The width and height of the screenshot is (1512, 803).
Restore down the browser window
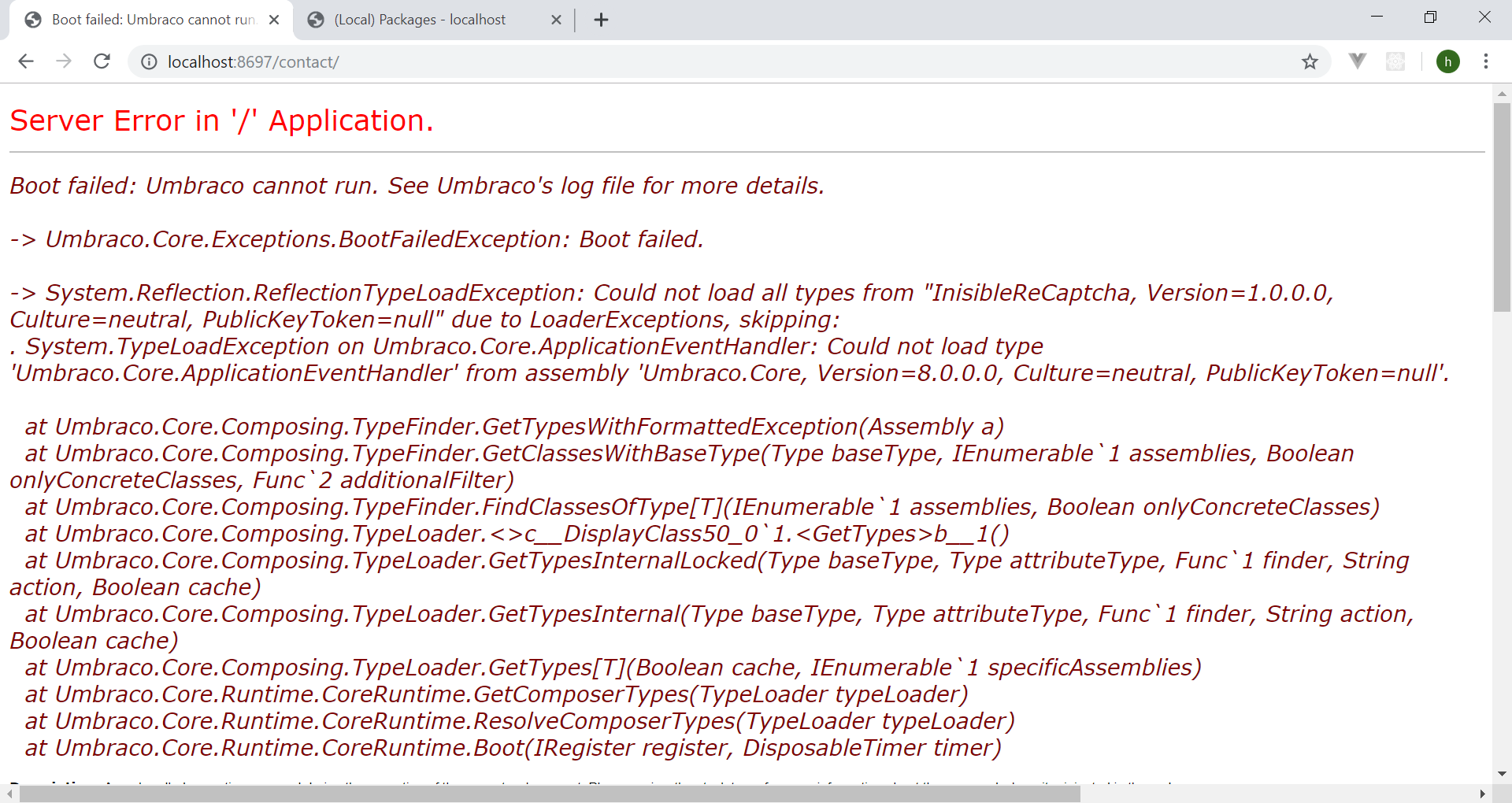[x=1430, y=17]
